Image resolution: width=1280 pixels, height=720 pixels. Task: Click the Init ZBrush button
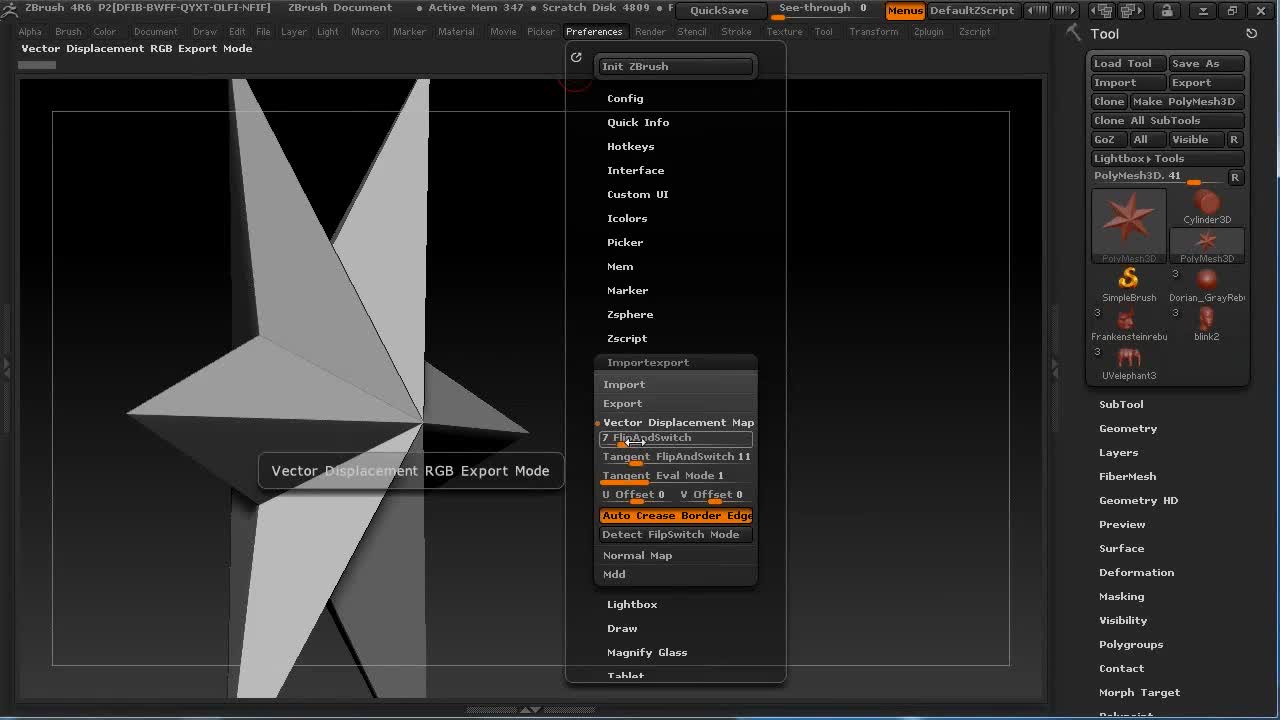pyautogui.click(x=675, y=66)
